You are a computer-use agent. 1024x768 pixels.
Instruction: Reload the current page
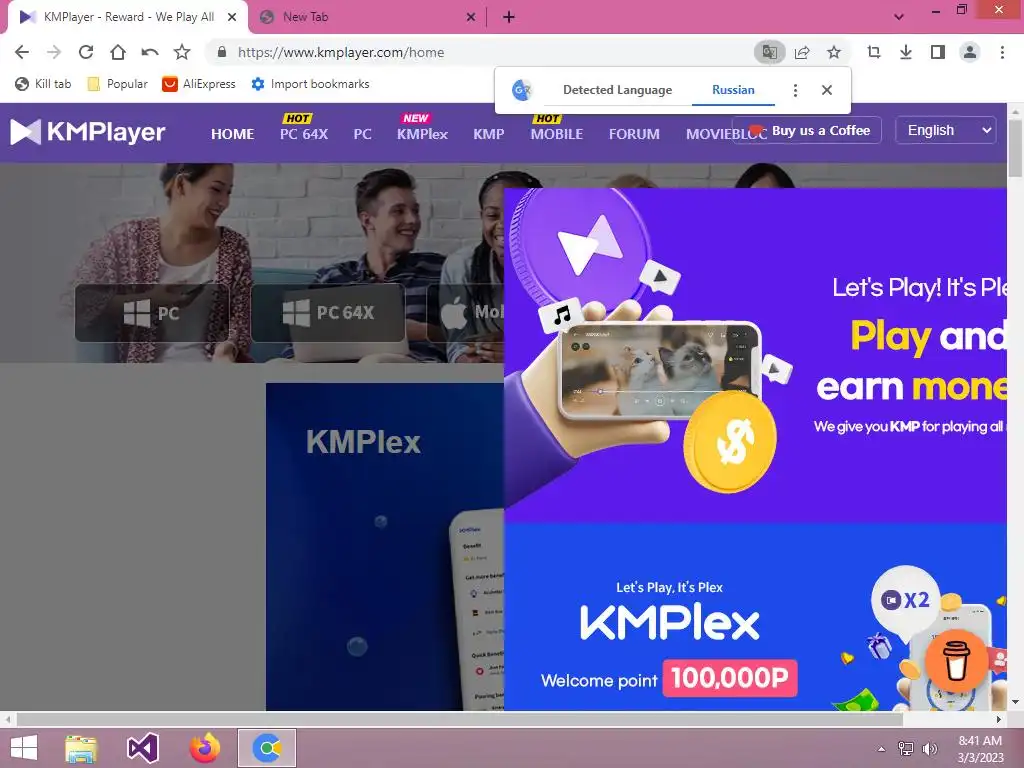pos(86,52)
